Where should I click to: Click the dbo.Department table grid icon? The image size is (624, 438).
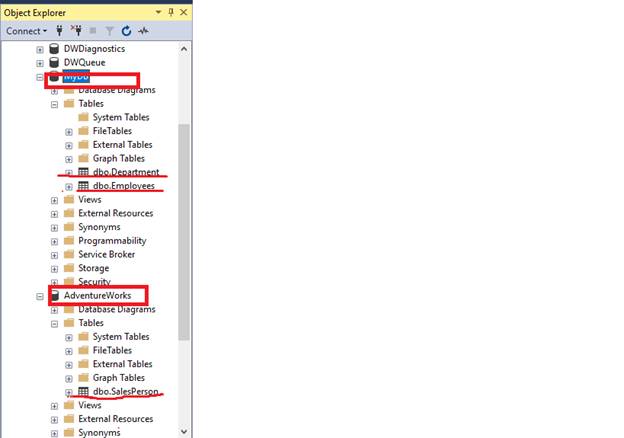pos(83,172)
